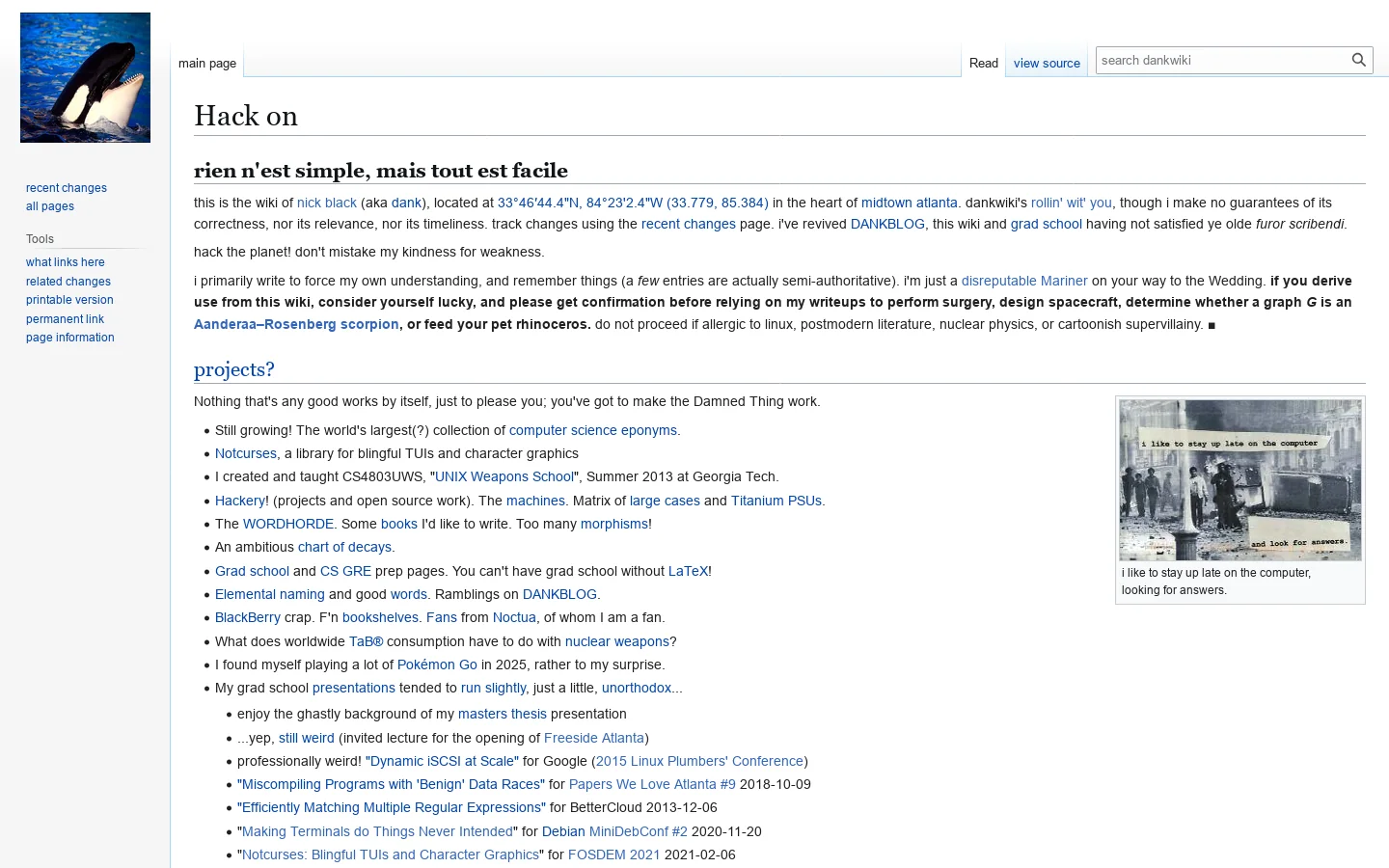The image size is (1389, 868).
Task: Click 'what links here' tool link
Action: pos(66,262)
